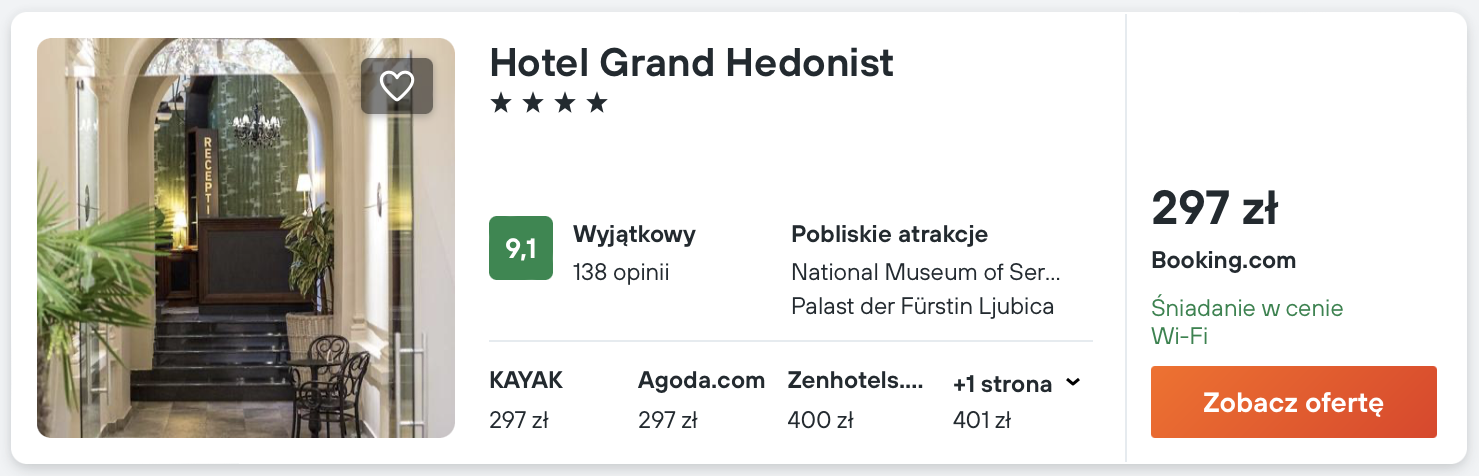Select Palast der Fürstin Ljubica attraction
Image resolution: width=1479 pixels, height=476 pixels.
coord(922,306)
